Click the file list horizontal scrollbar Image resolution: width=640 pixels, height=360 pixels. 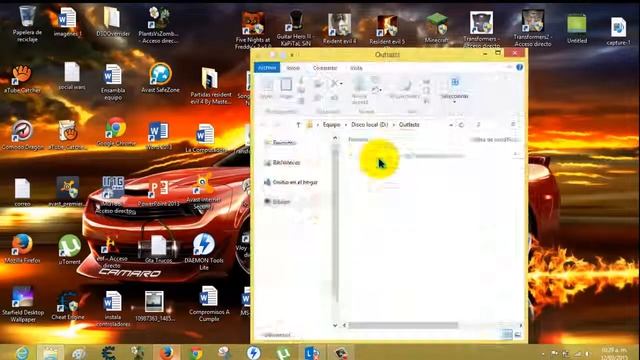coord(403,325)
